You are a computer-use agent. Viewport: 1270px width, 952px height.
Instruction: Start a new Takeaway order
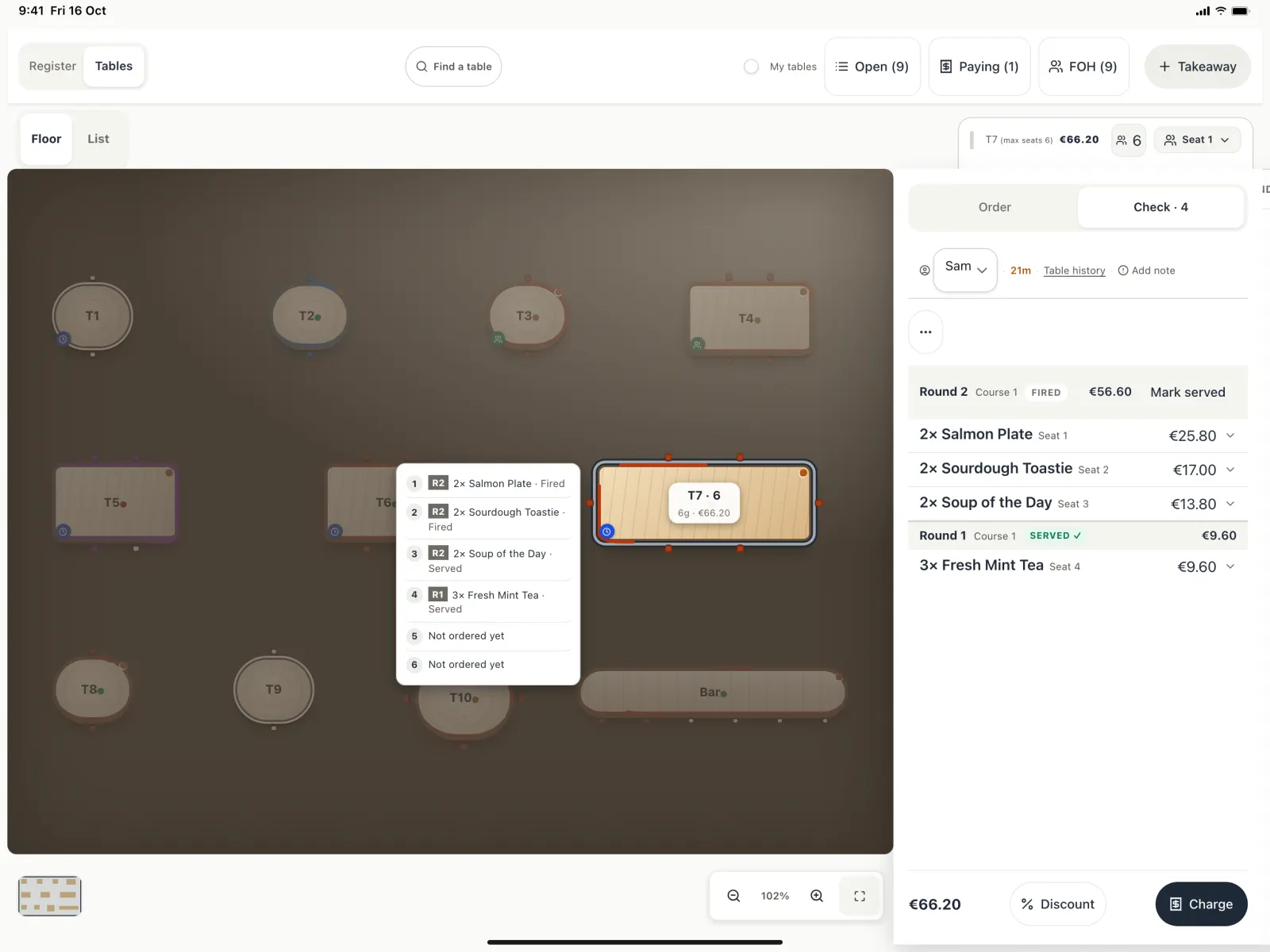tap(1198, 67)
